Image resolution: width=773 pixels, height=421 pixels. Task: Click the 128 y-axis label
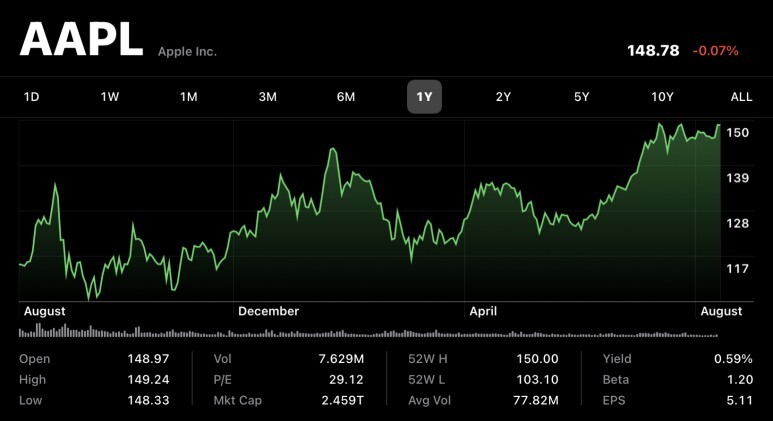(x=738, y=223)
